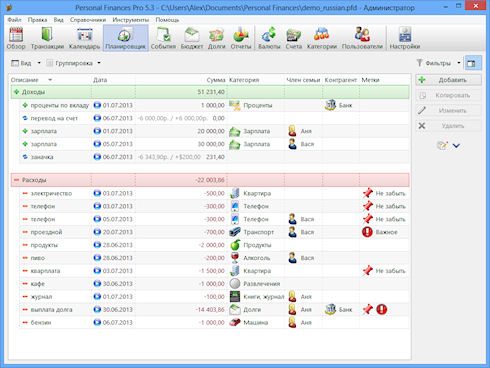This screenshot has height=368, width=490.
Task: Click the notes edit pencil icon
Action: (442, 145)
